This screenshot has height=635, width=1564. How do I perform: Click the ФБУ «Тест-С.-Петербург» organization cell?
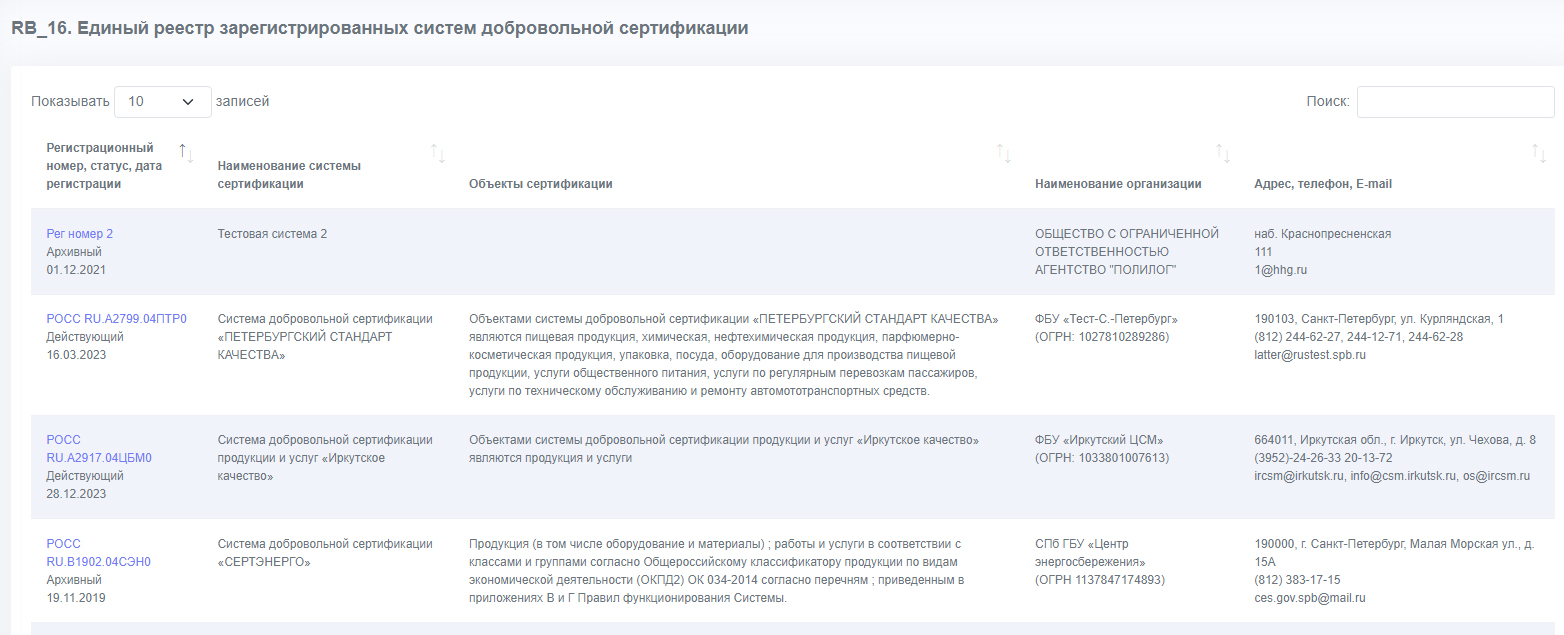click(1107, 328)
